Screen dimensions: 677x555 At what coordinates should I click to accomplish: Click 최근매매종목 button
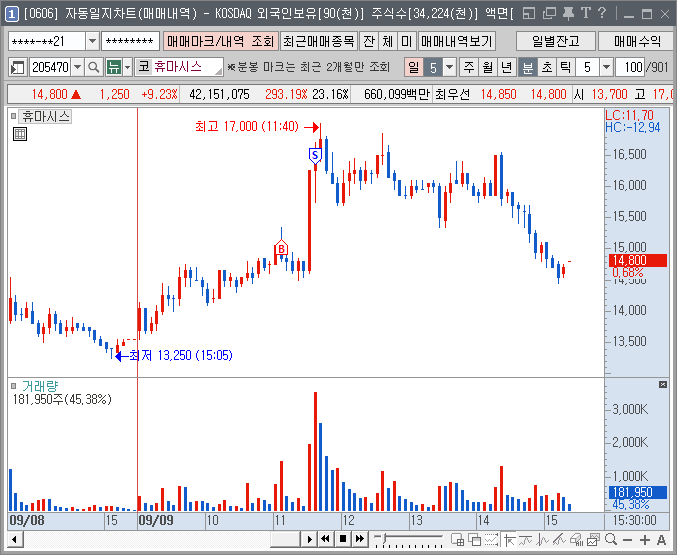(319, 41)
